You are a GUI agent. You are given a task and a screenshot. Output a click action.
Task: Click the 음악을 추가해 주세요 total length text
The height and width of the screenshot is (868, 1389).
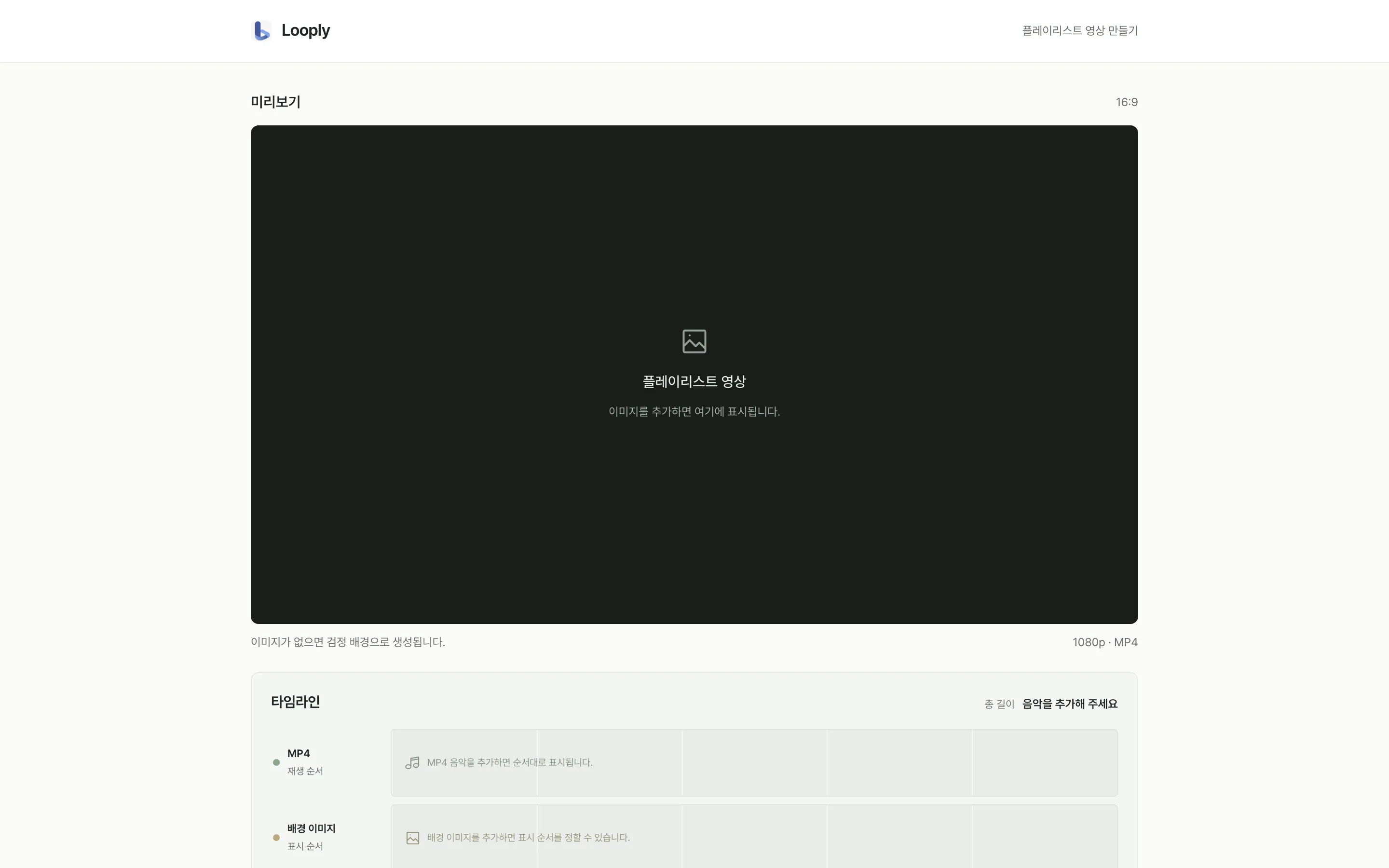tap(1070, 704)
